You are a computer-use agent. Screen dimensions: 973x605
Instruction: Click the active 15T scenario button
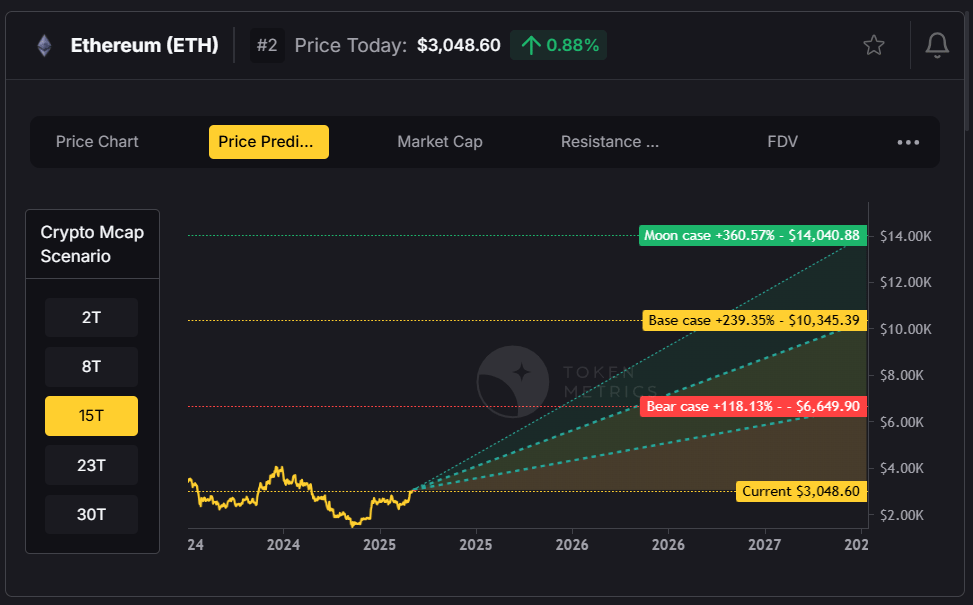pos(91,416)
